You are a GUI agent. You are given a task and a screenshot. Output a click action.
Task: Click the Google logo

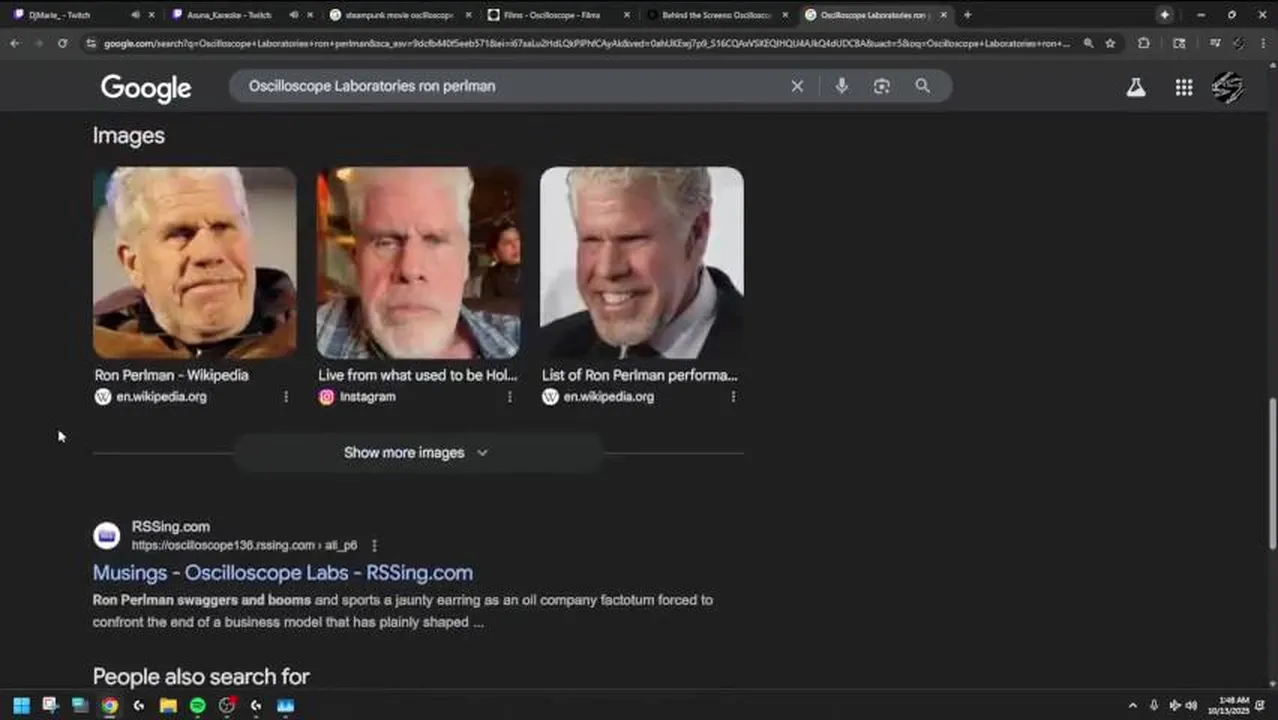[146, 88]
